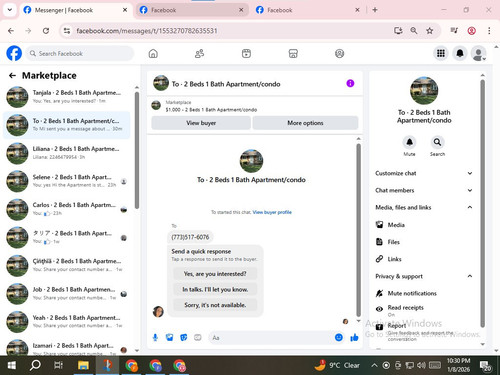500x375 pixels.
Task: Open the View buyer profile link
Action: tap(272, 212)
